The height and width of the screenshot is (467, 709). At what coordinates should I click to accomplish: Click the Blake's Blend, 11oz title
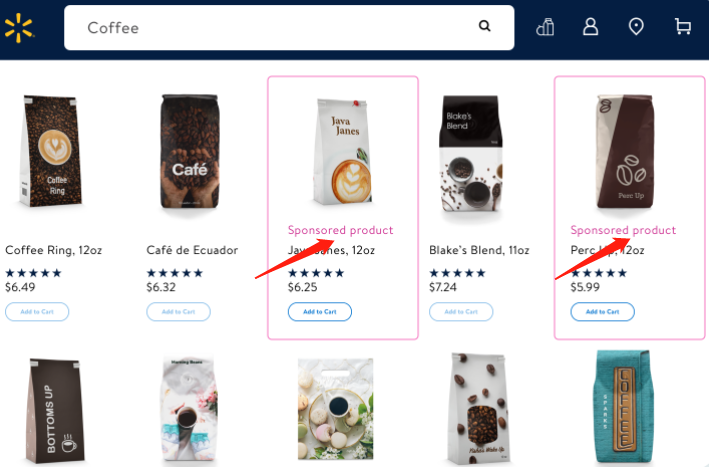click(479, 250)
